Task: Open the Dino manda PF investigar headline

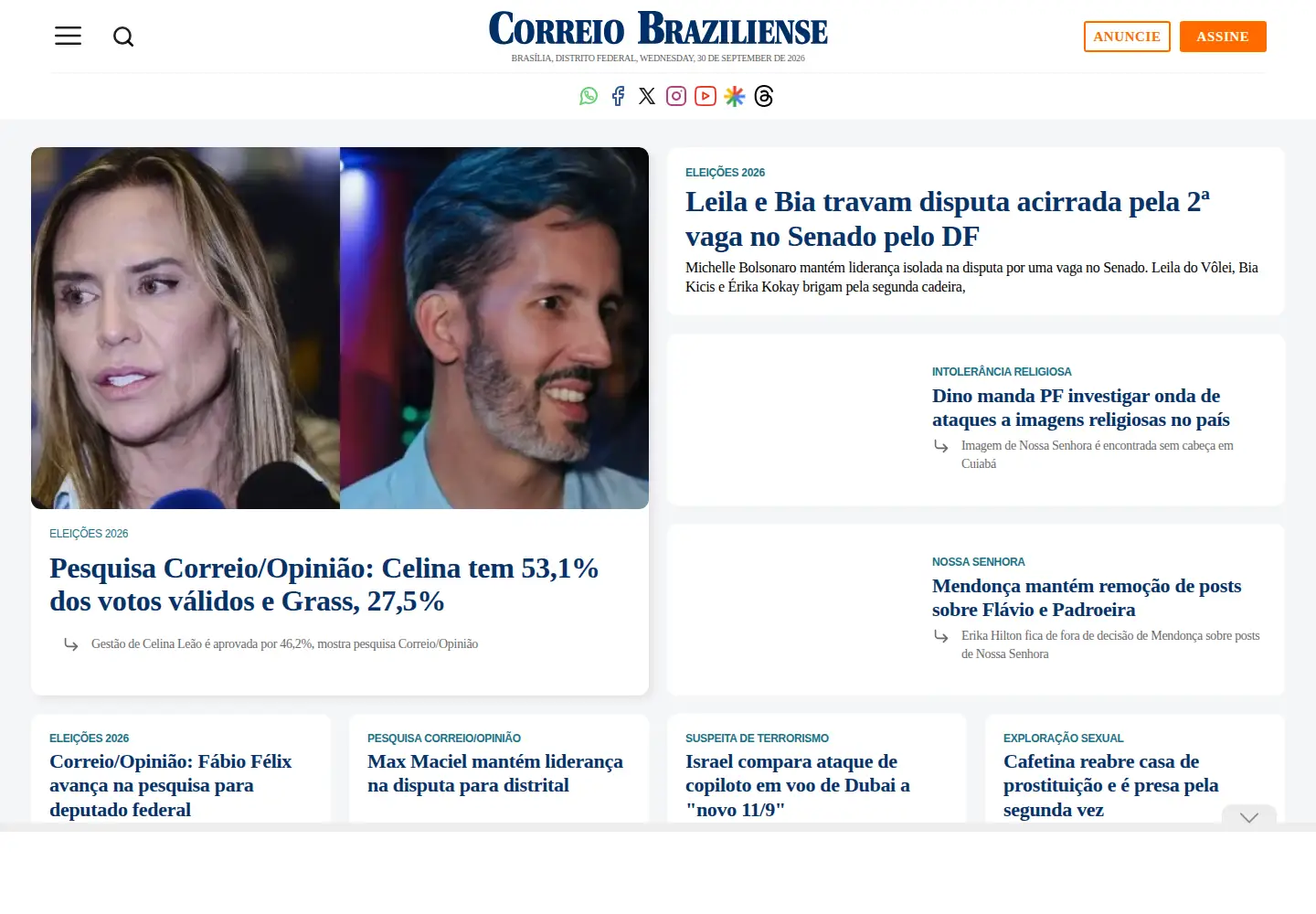Action: tap(1081, 408)
